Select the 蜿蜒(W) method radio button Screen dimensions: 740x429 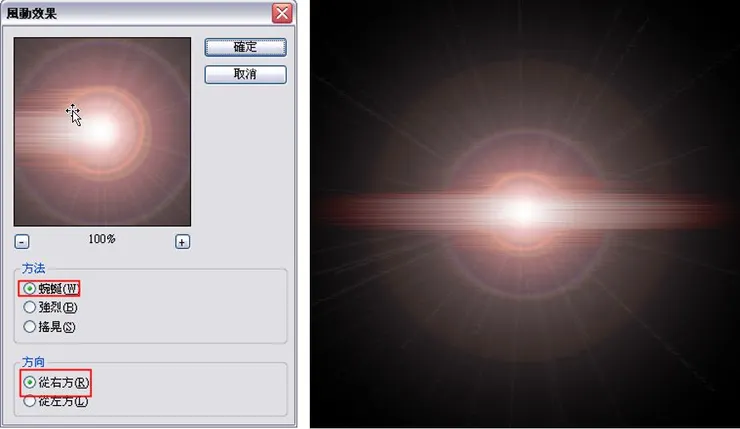[x=29, y=288]
